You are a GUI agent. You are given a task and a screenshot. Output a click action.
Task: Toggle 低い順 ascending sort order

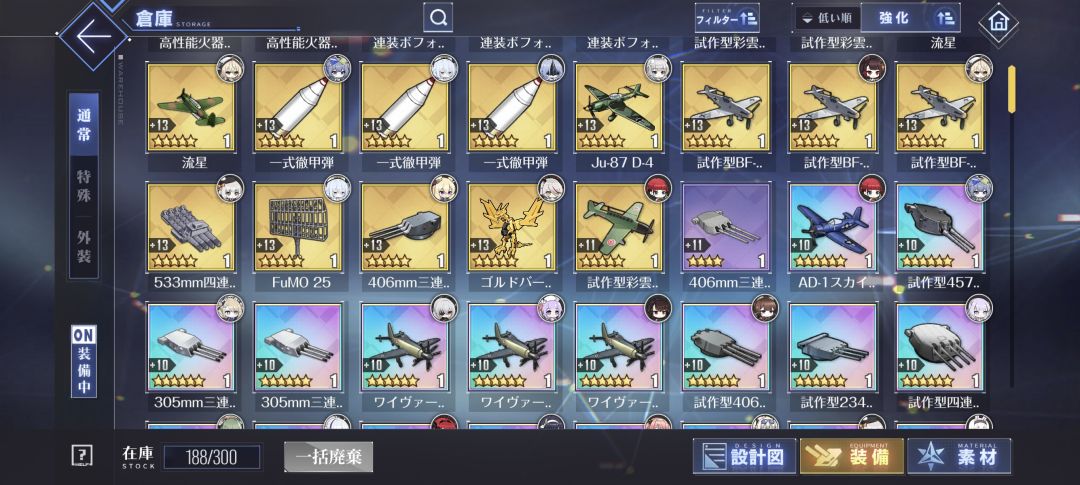827,18
